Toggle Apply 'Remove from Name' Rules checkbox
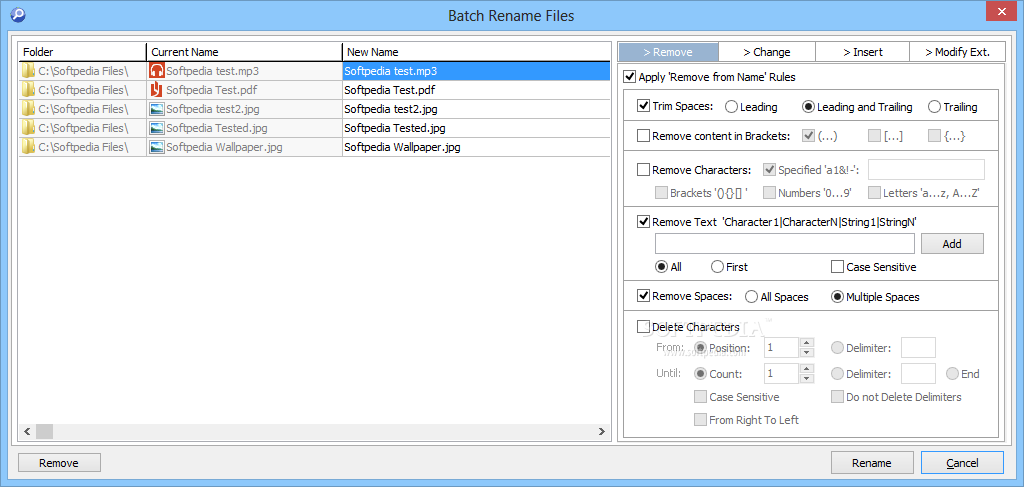The height and width of the screenshot is (487, 1024). (630, 77)
